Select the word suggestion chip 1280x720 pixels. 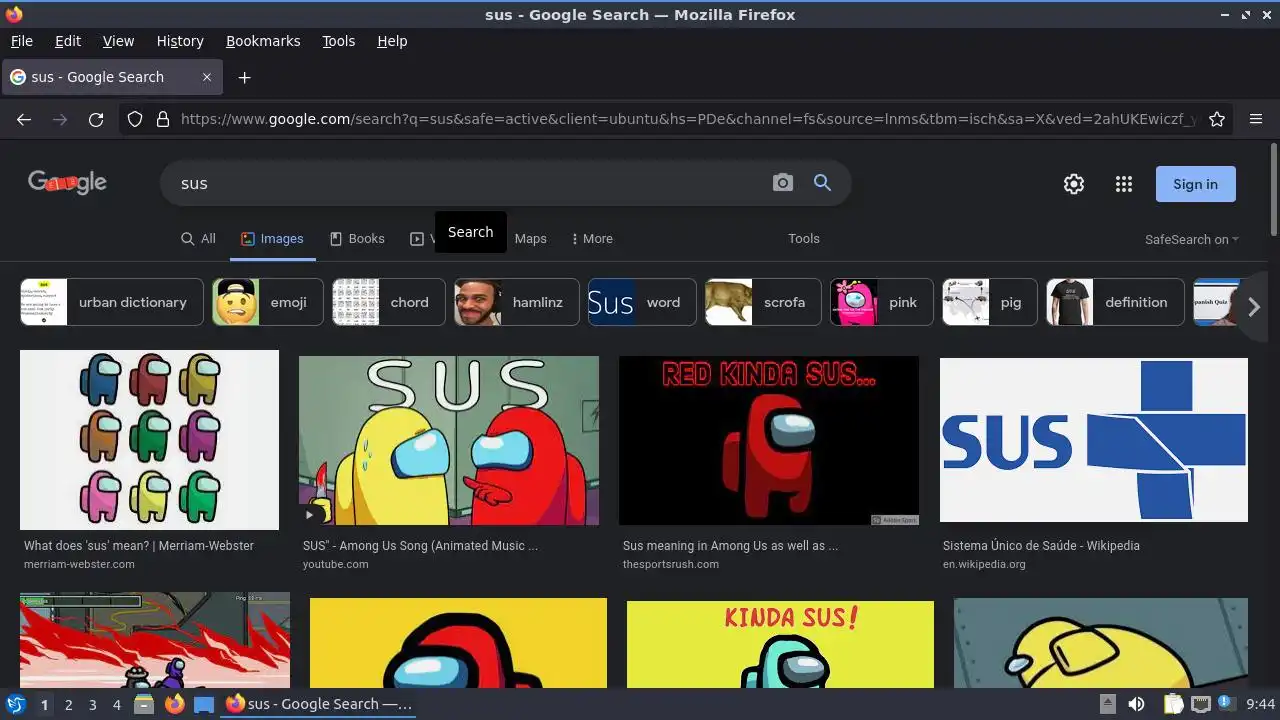tap(642, 302)
